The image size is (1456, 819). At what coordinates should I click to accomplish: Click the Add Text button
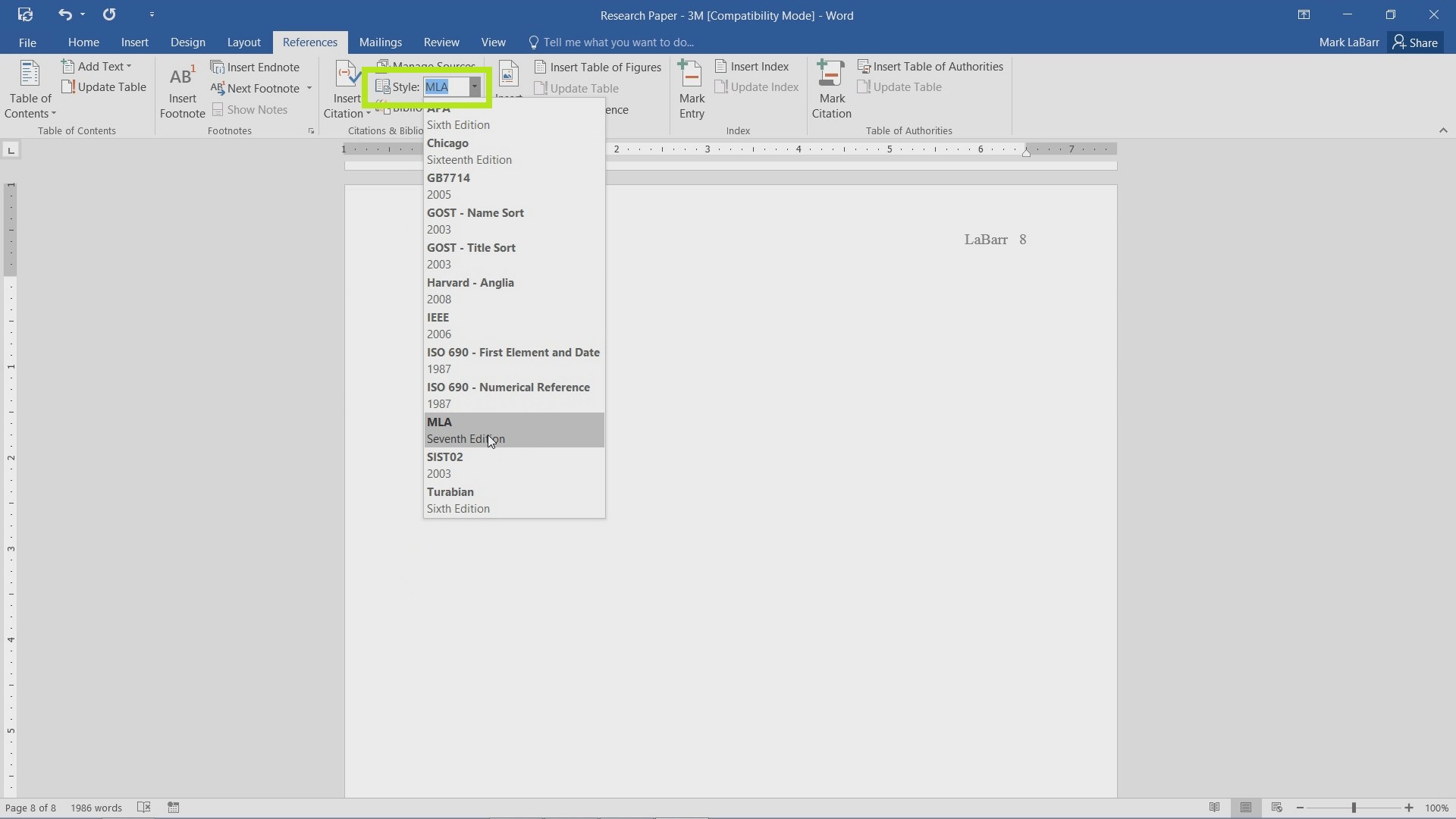(96, 66)
